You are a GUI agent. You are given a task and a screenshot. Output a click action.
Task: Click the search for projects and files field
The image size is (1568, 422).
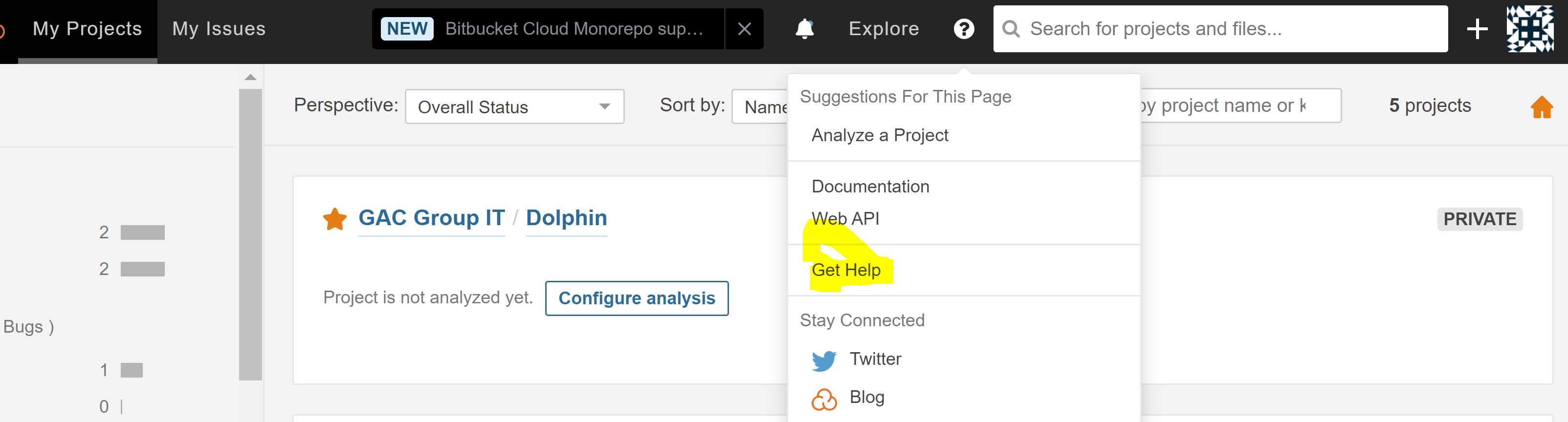pyautogui.click(x=1220, y=29)
